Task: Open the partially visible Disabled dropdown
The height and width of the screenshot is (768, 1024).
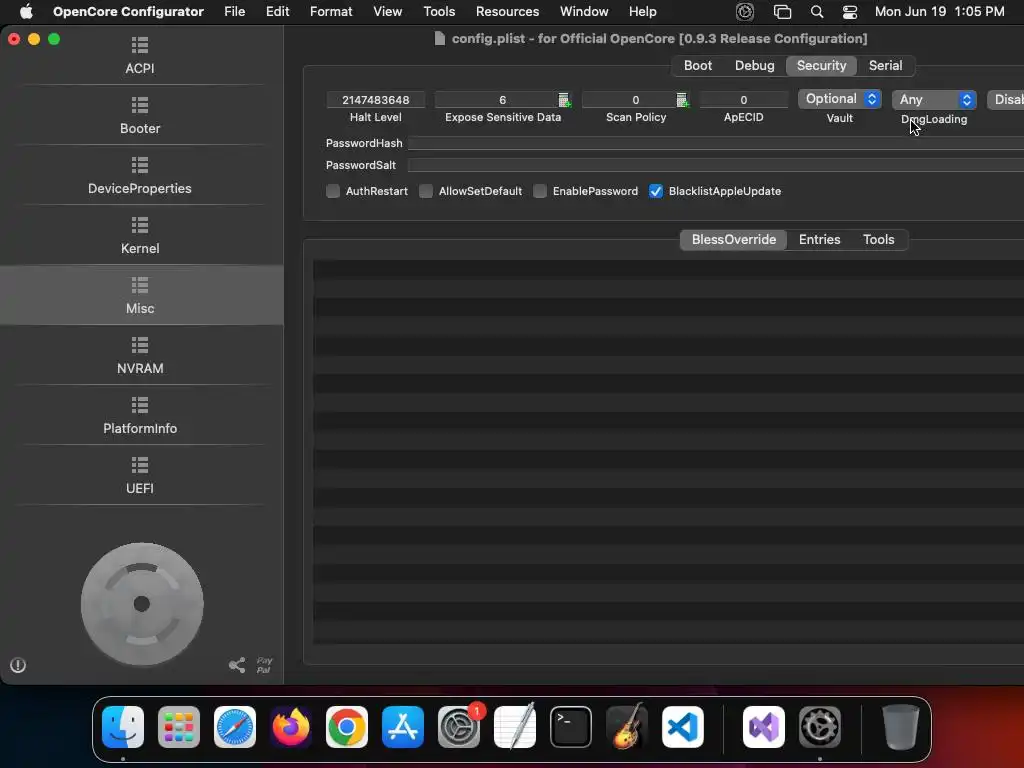Action: tap(1006, 100)
